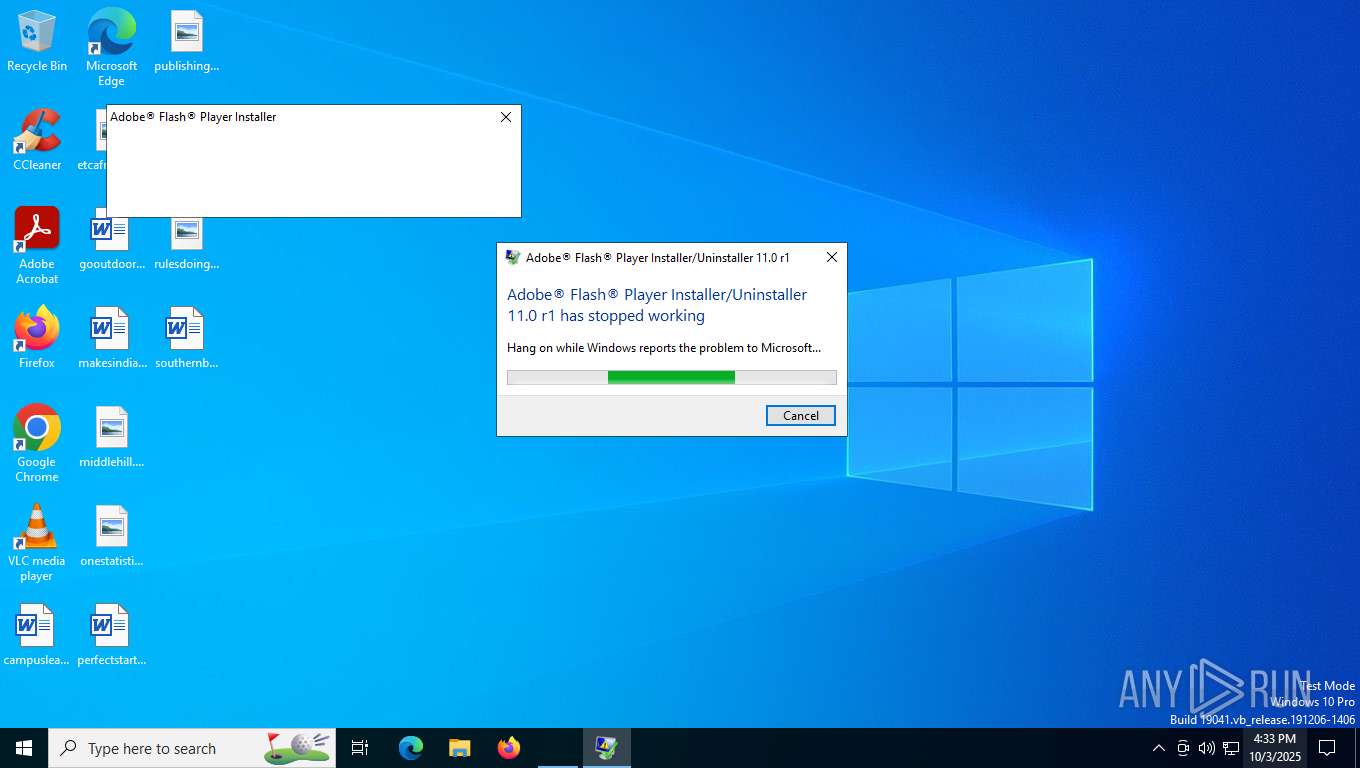The width and height of the screenshot is (1360, 768).
Task: Open Edge from the taskbar
Action: pyautogui.click(x=411, y=748)
